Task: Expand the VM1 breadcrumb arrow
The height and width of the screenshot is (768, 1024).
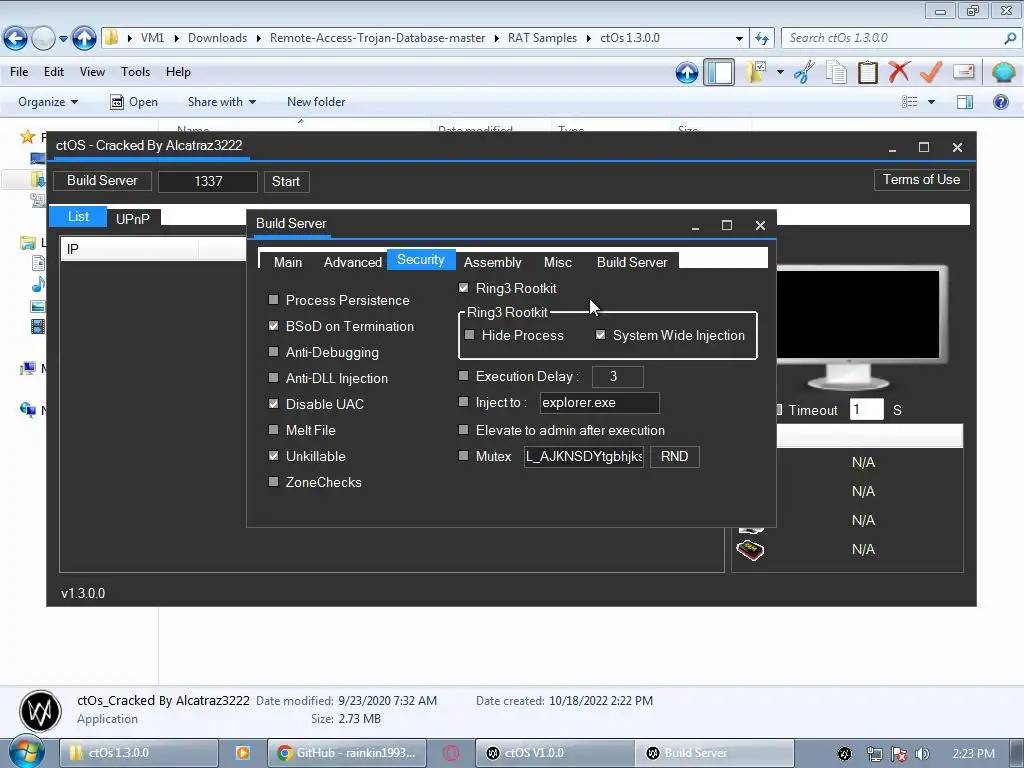Action: click(176, 39)
